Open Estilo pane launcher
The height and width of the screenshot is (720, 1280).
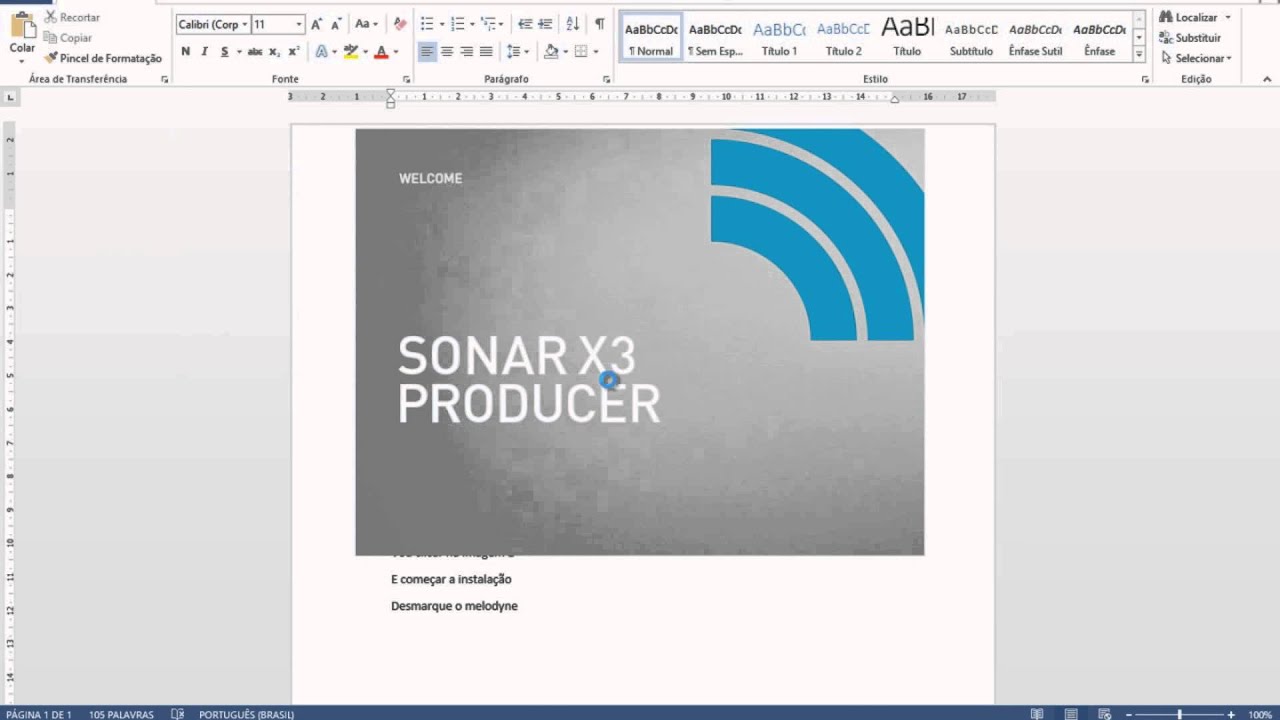point(1145,79)
